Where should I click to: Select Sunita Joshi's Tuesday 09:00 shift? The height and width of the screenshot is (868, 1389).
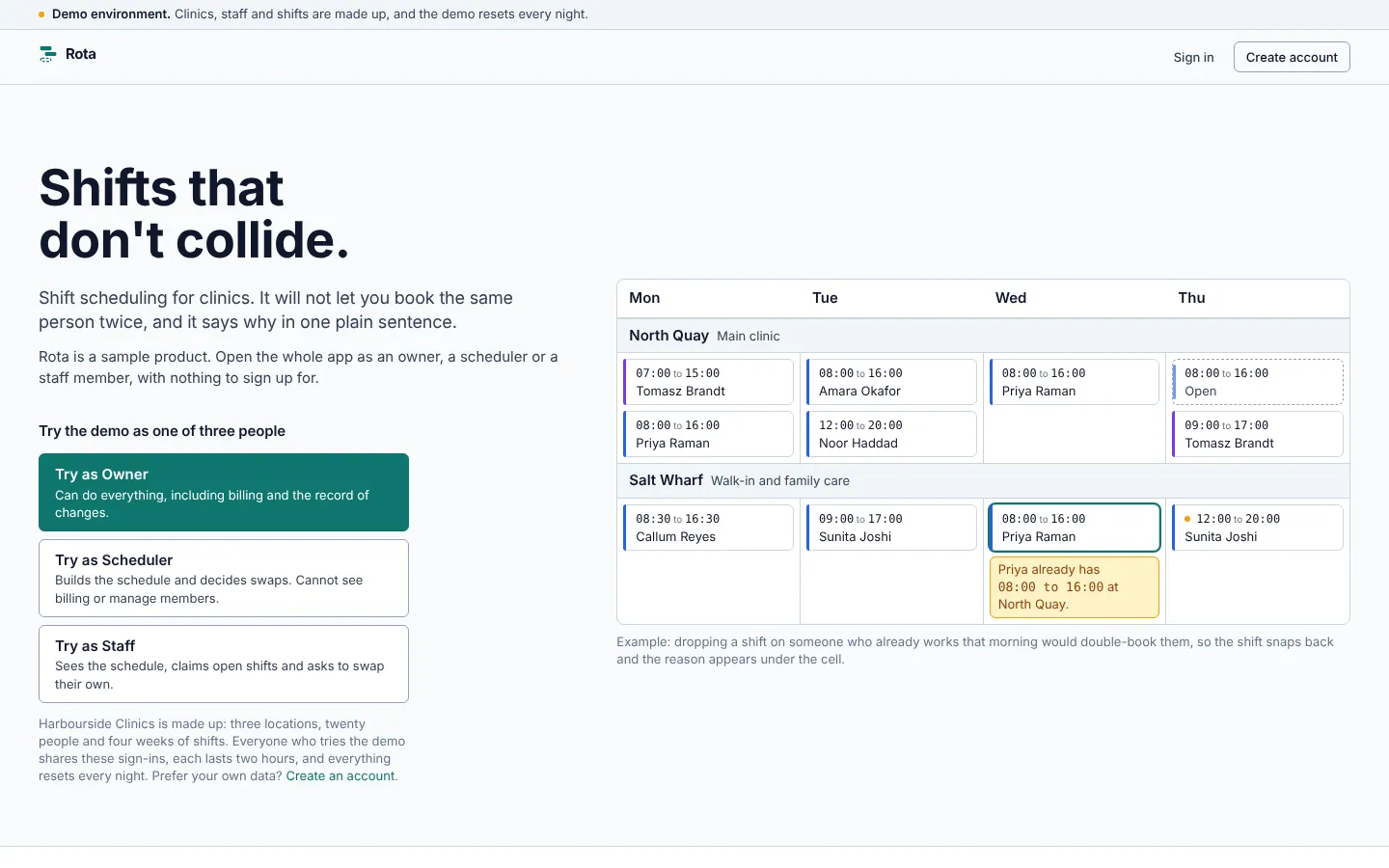(891, 528)
